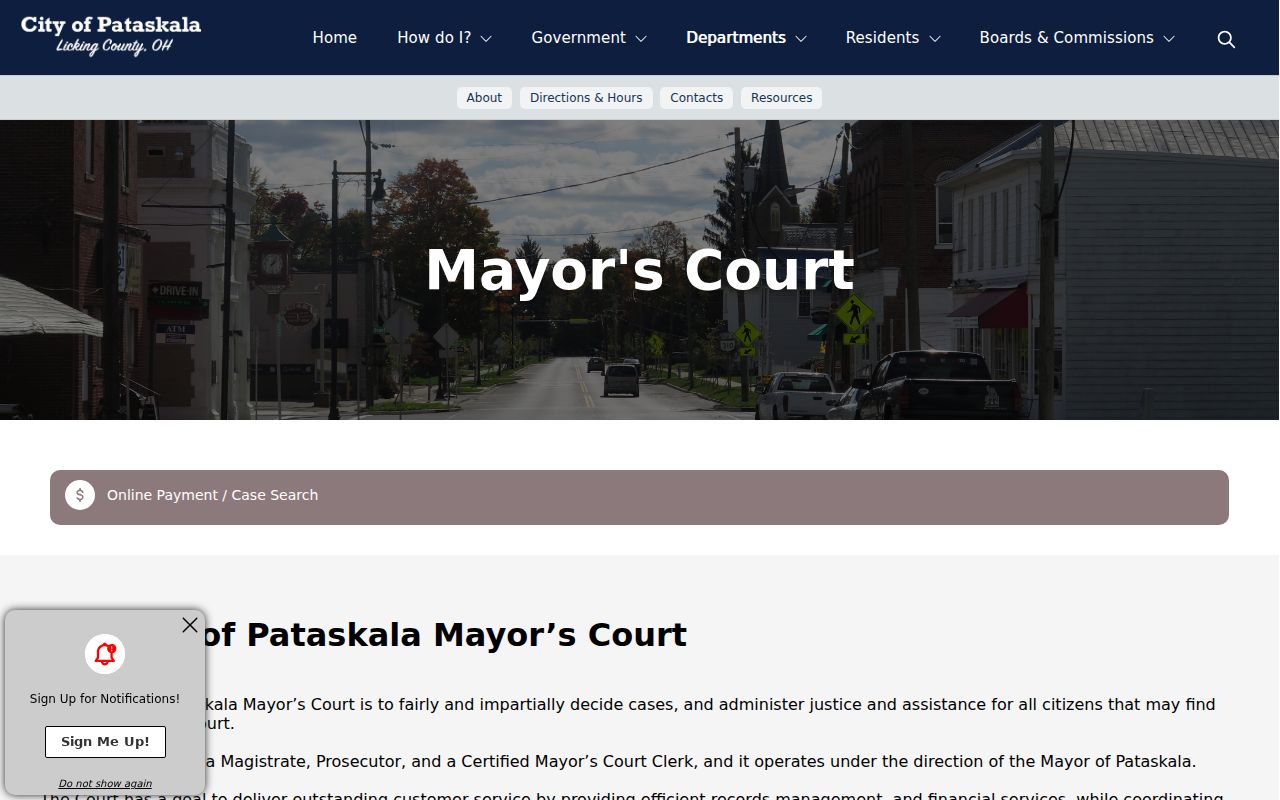The image size is (1280, 800).
Task: Click the Mayor's Court banner title
Action: [640, 270]
